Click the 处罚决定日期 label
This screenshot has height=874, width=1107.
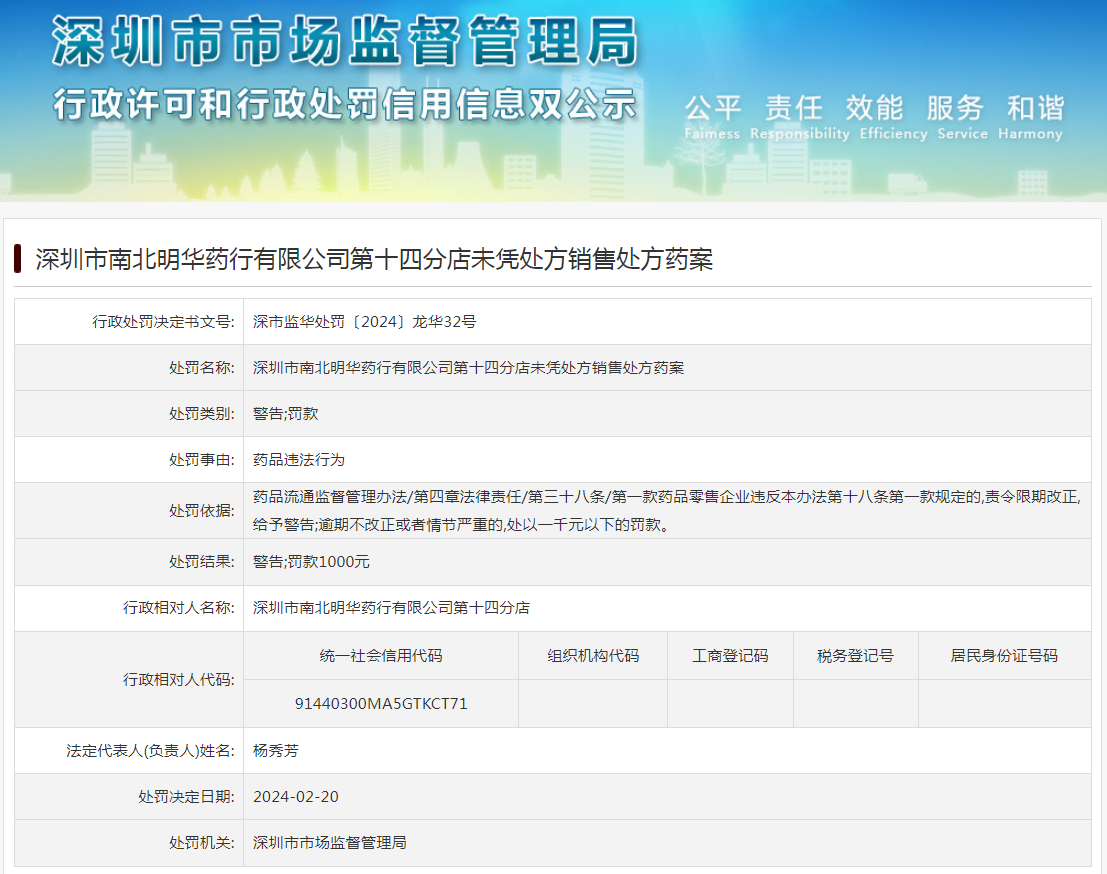[186, 796]
